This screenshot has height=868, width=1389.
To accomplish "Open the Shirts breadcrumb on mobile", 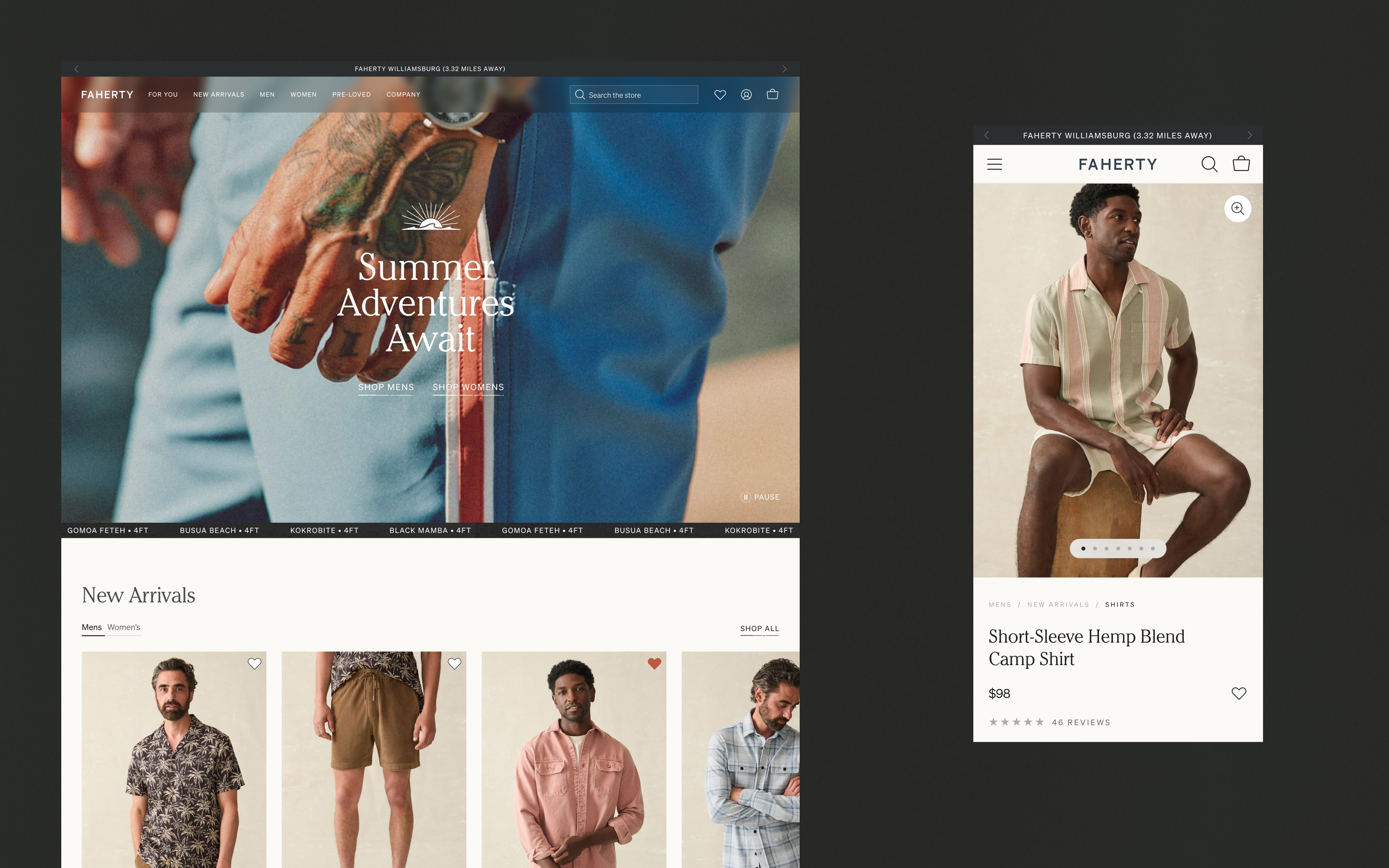I will coord(1120,605).
